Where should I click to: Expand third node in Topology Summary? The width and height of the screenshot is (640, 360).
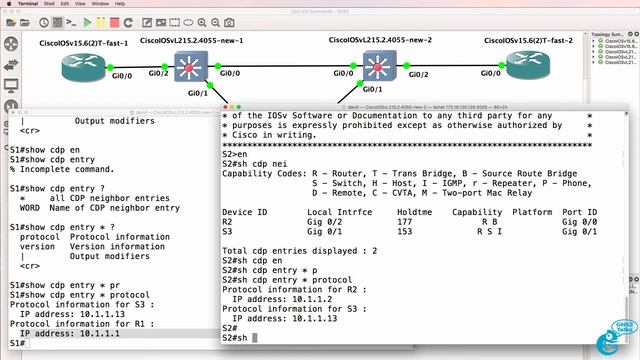(593, 51)
